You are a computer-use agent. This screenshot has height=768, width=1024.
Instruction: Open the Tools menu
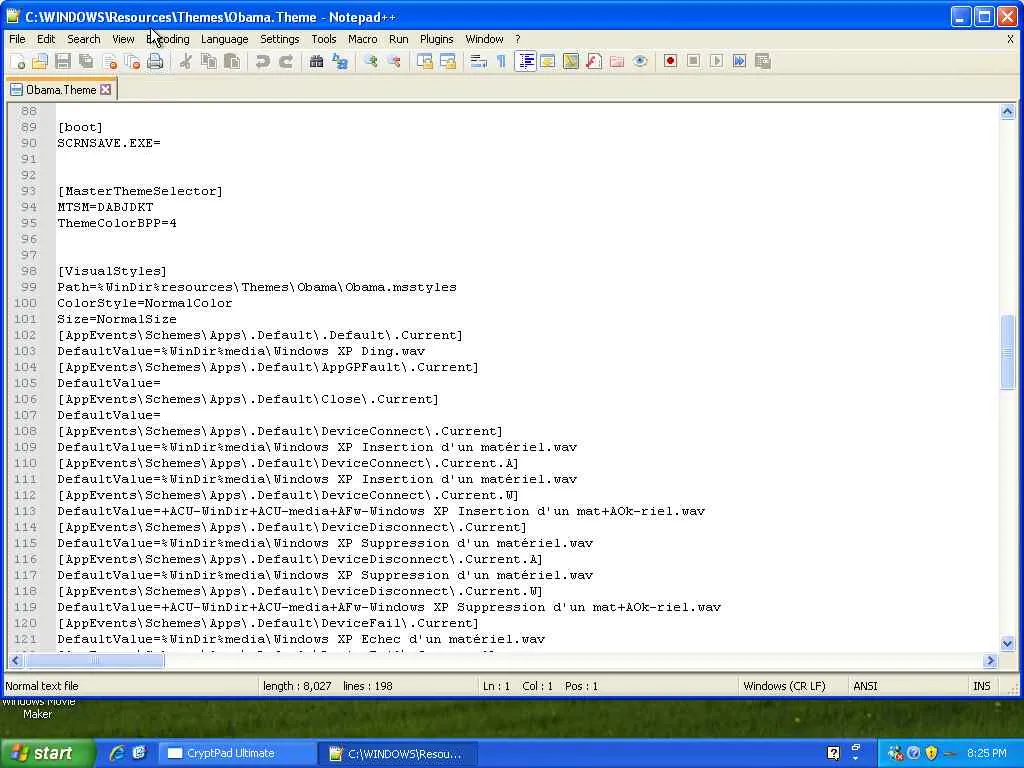coord(324,39)
